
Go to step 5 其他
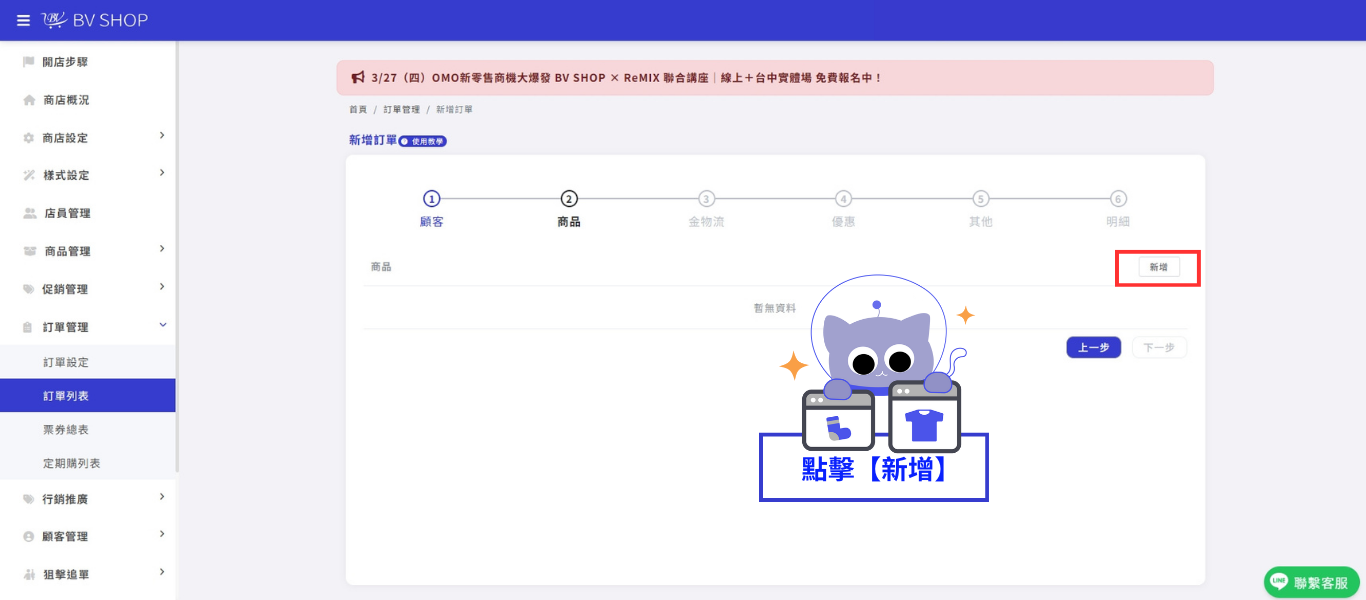(981, 209)
